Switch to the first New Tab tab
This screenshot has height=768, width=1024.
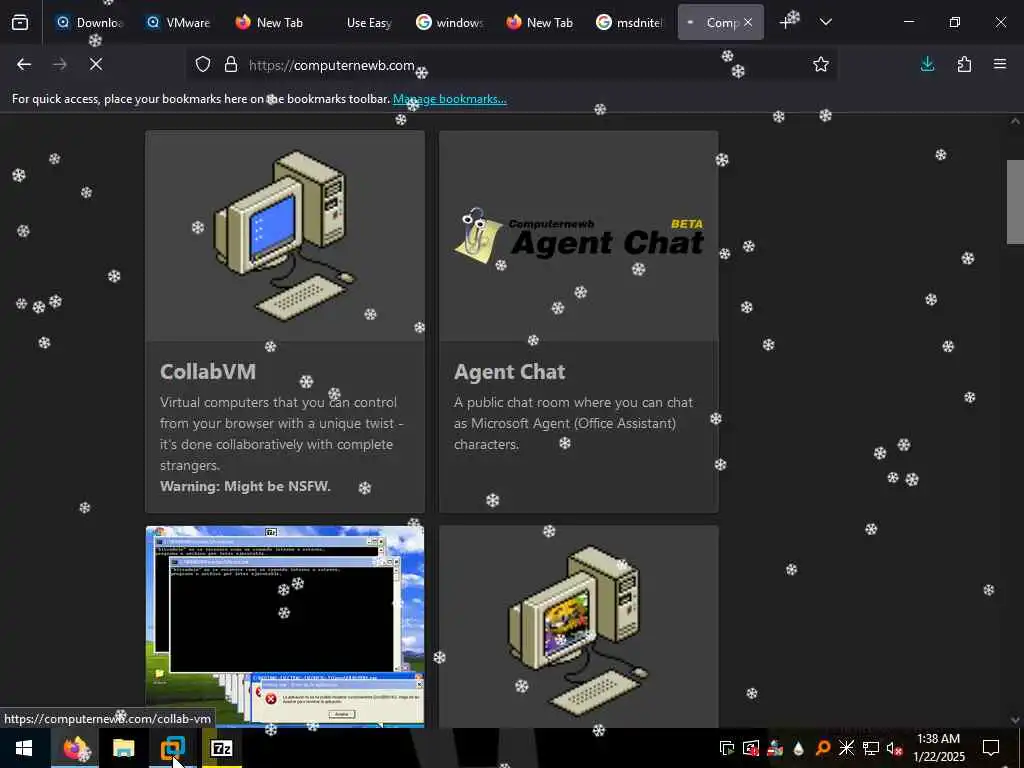[268, 22]
